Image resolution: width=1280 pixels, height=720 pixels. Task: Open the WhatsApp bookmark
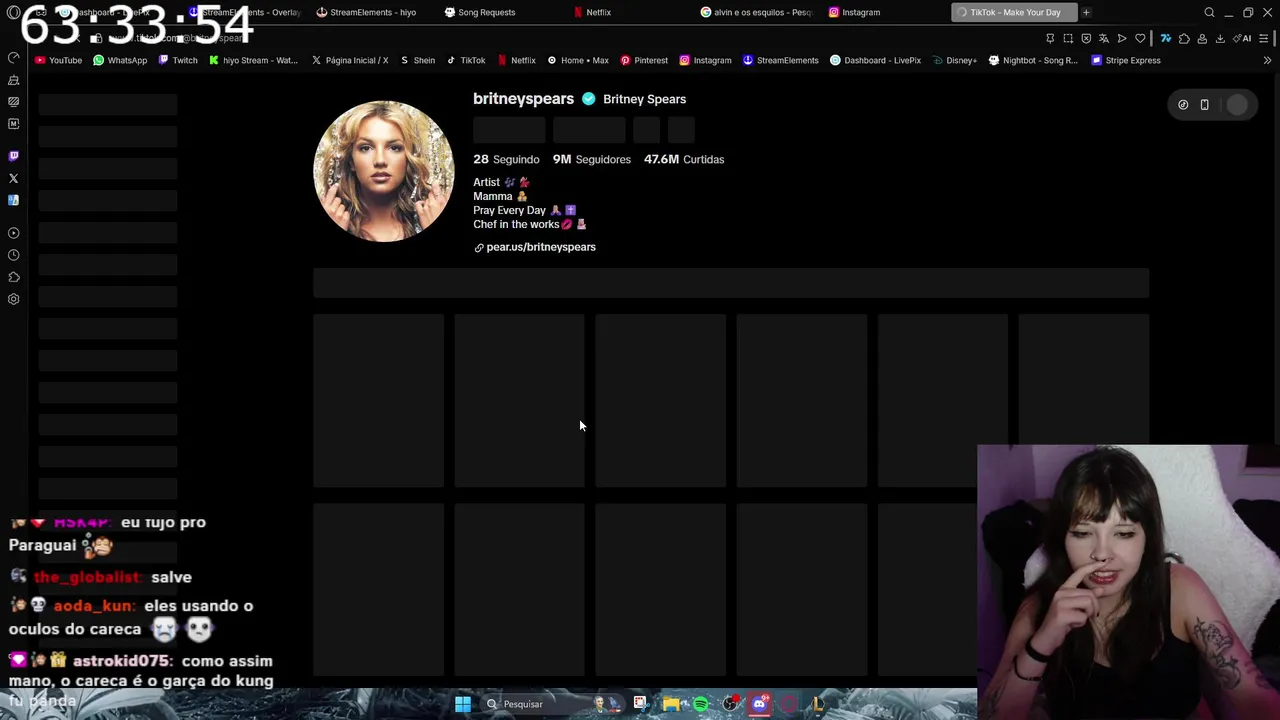coord(120,60)
